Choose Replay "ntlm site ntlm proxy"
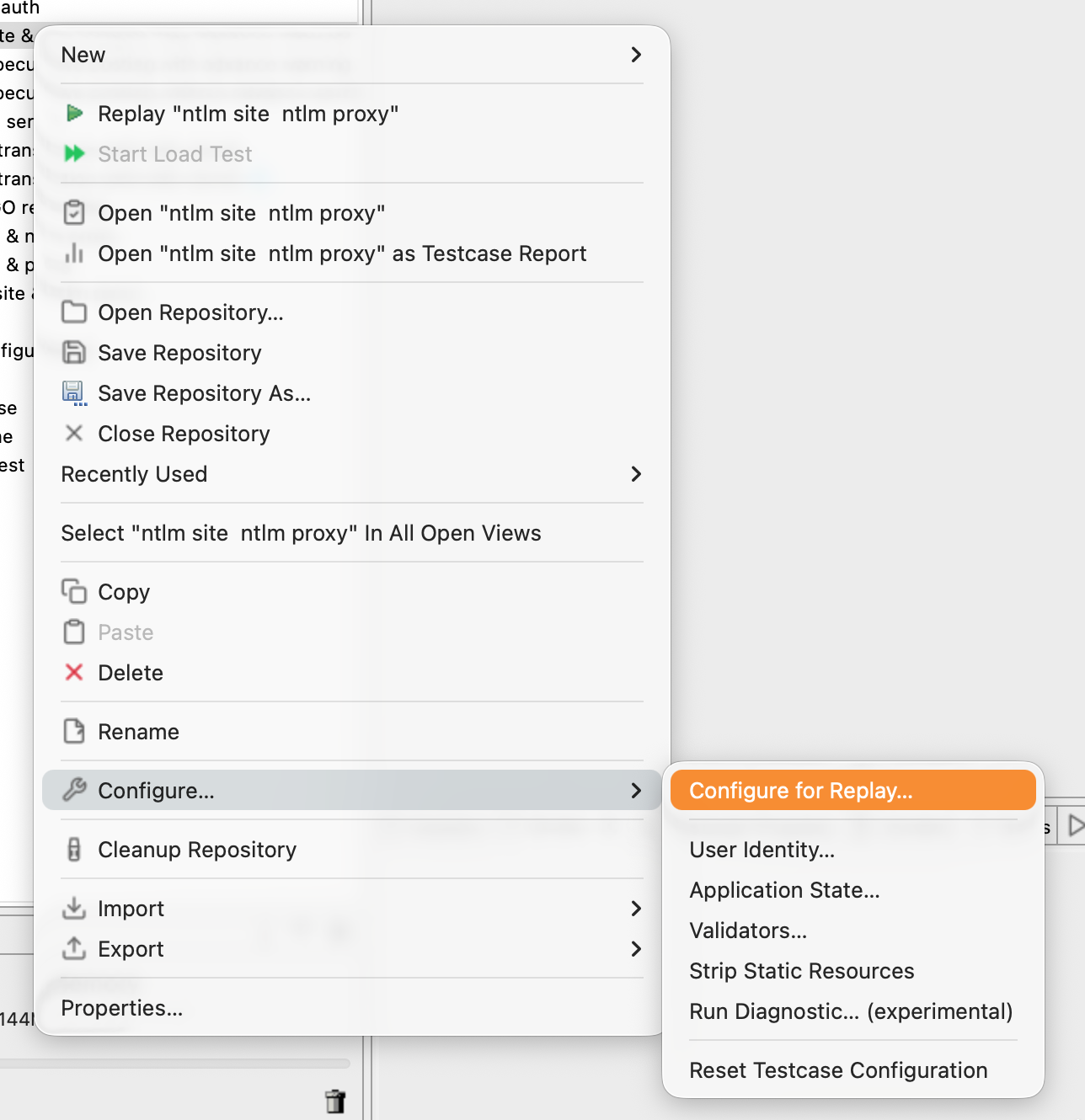The width and height of the screenshot is (1085, 1120). (351, 114)
